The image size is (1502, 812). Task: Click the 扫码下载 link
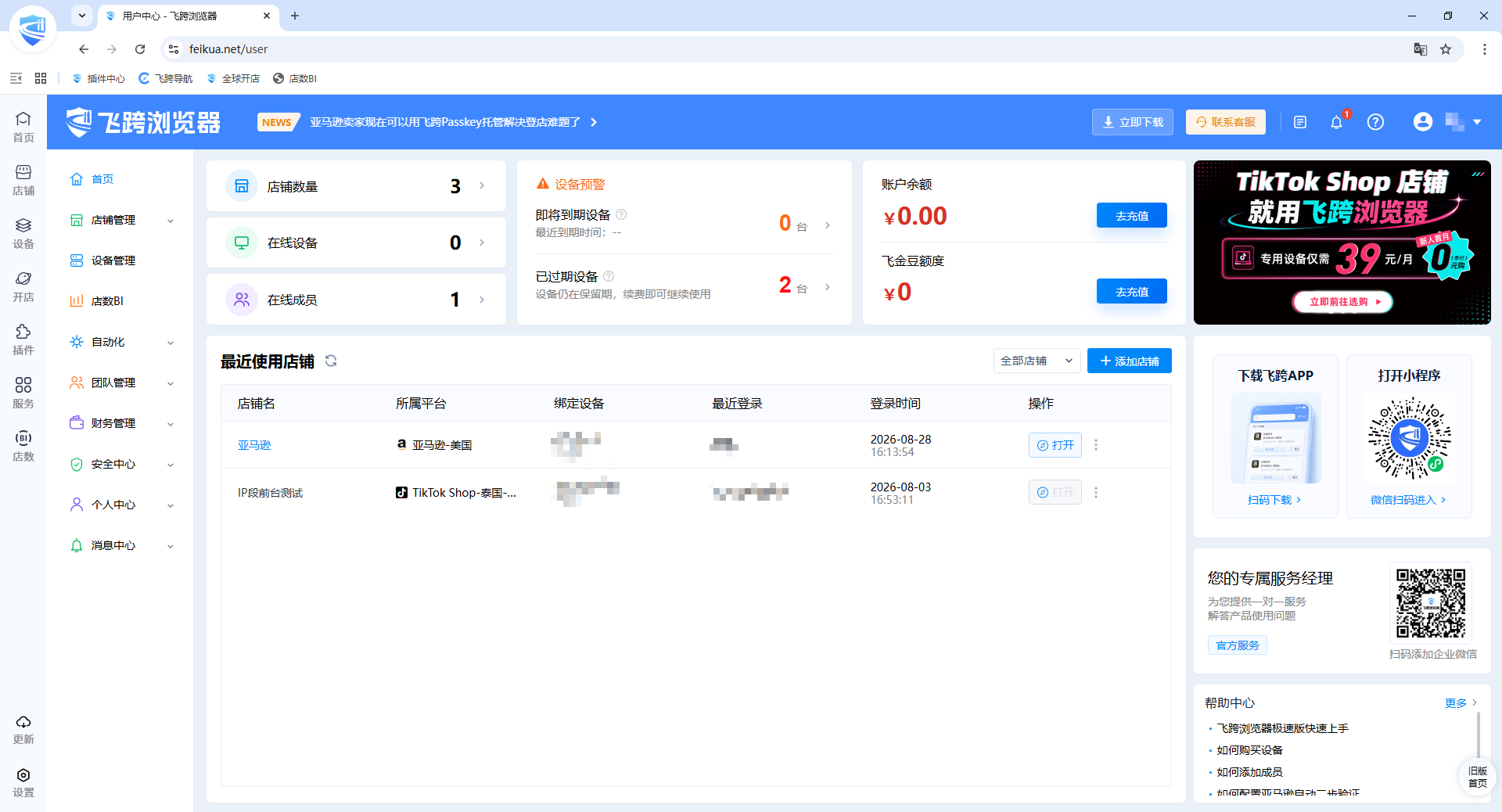pyautogui.click(x=1274, y=500)
